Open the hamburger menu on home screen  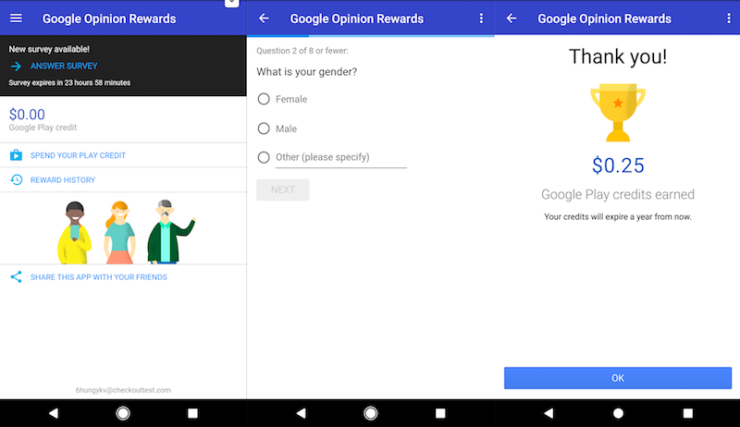[x=16, y=18]
